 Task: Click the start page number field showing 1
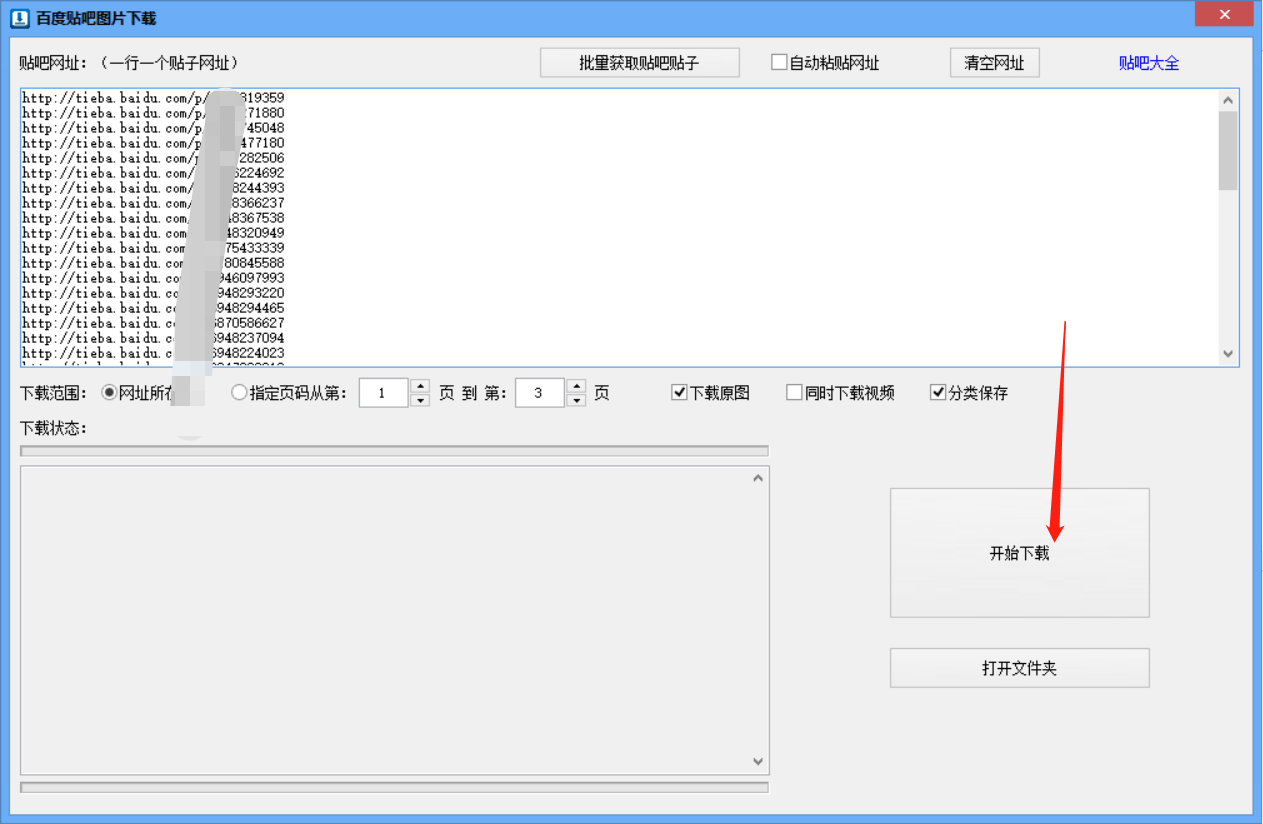coord(383,392)
